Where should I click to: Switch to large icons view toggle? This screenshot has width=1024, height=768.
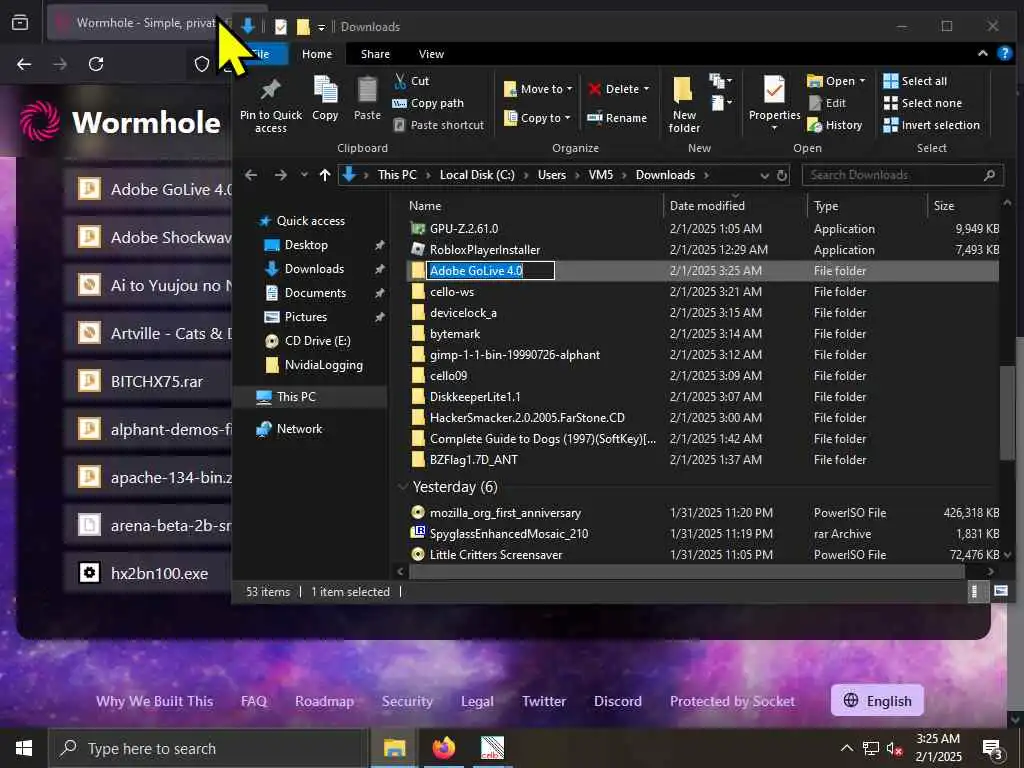tap(1000, 592)
